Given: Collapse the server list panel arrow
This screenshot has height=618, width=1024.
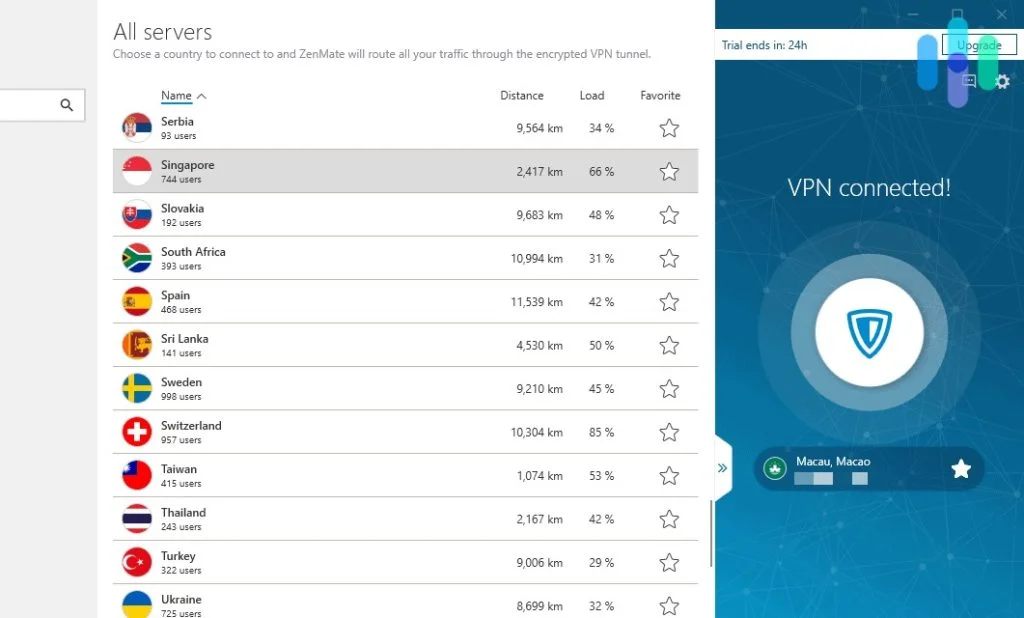Looking at the screenshot, I should (x=723, y=466).
